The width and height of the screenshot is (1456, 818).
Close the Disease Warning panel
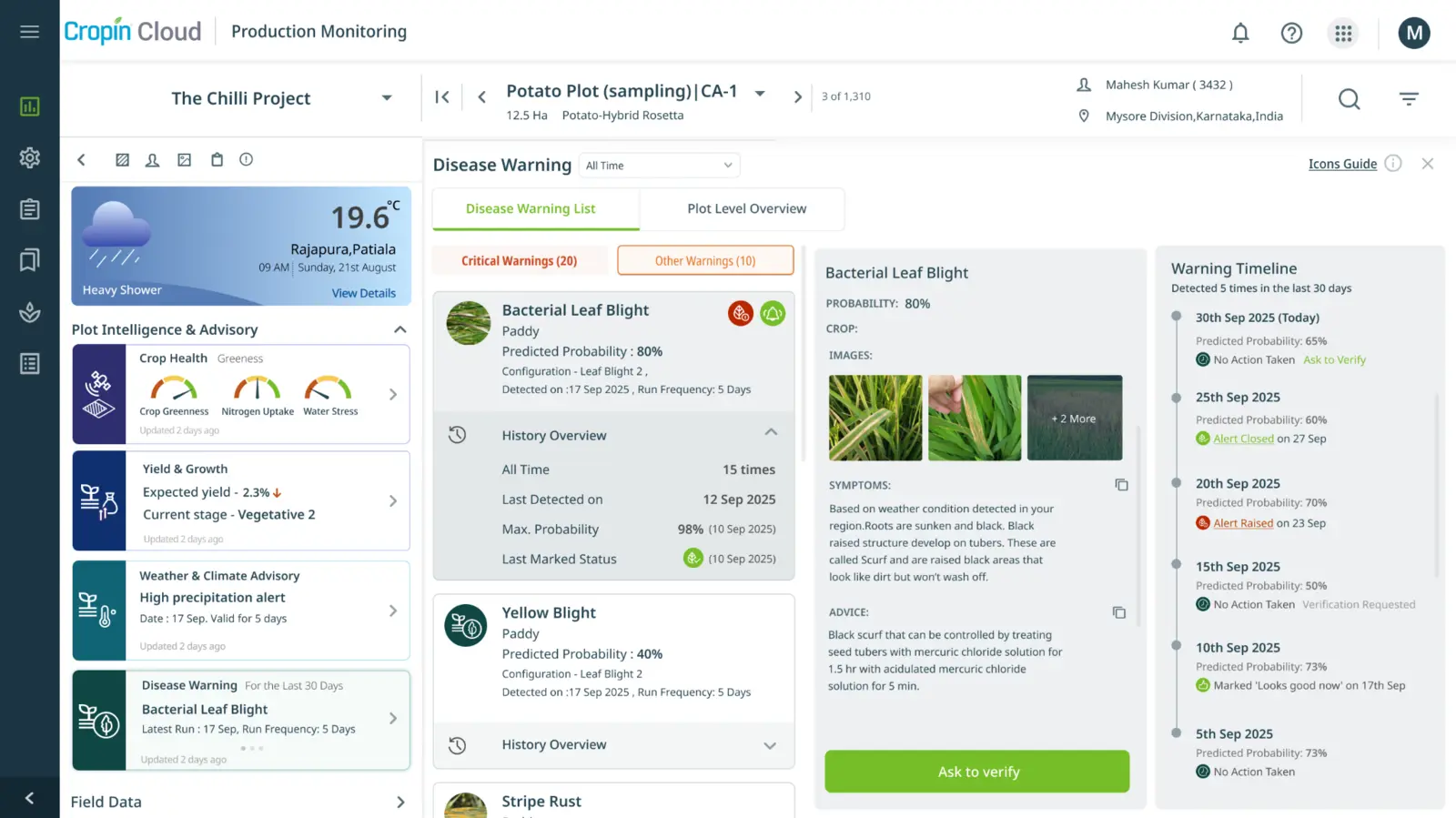tap(1428, 164)
